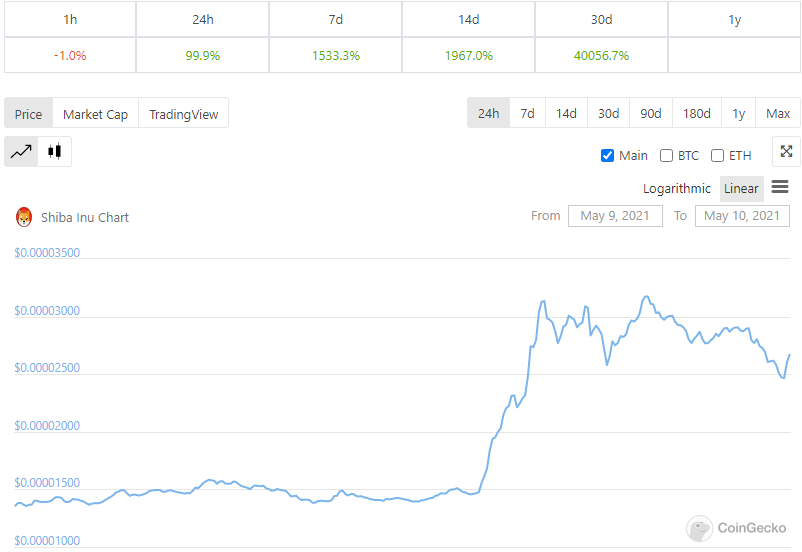Click the 1h table header
This screenshot has width=802, height=552.
click(70, 19)
